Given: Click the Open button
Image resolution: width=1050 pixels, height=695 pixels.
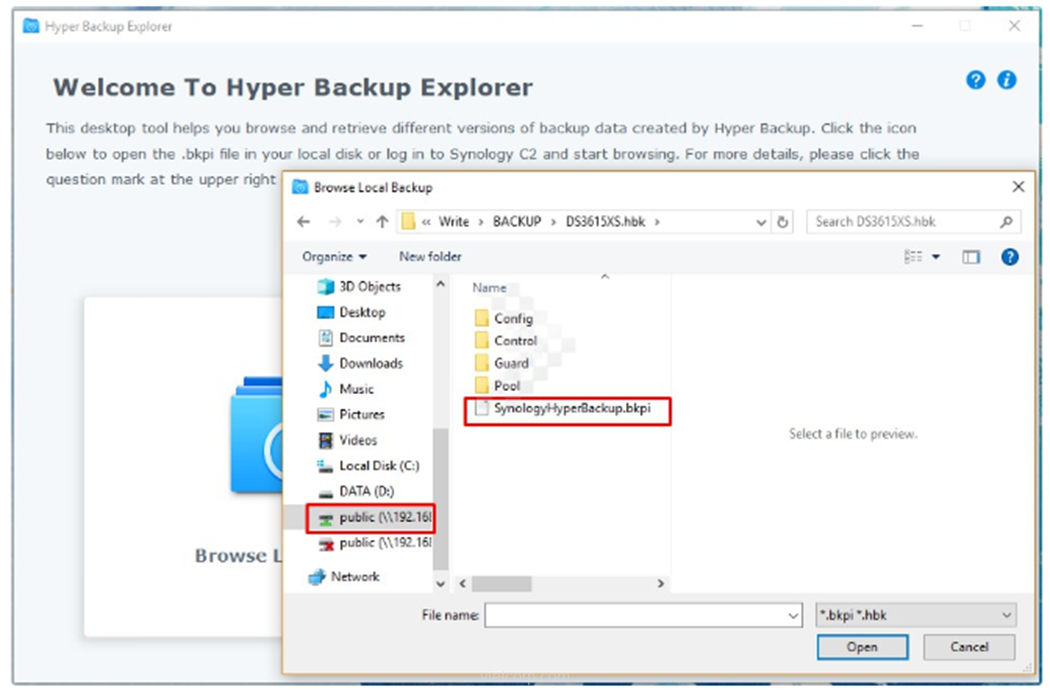Looking at the screenshot, I should [861, 647].
